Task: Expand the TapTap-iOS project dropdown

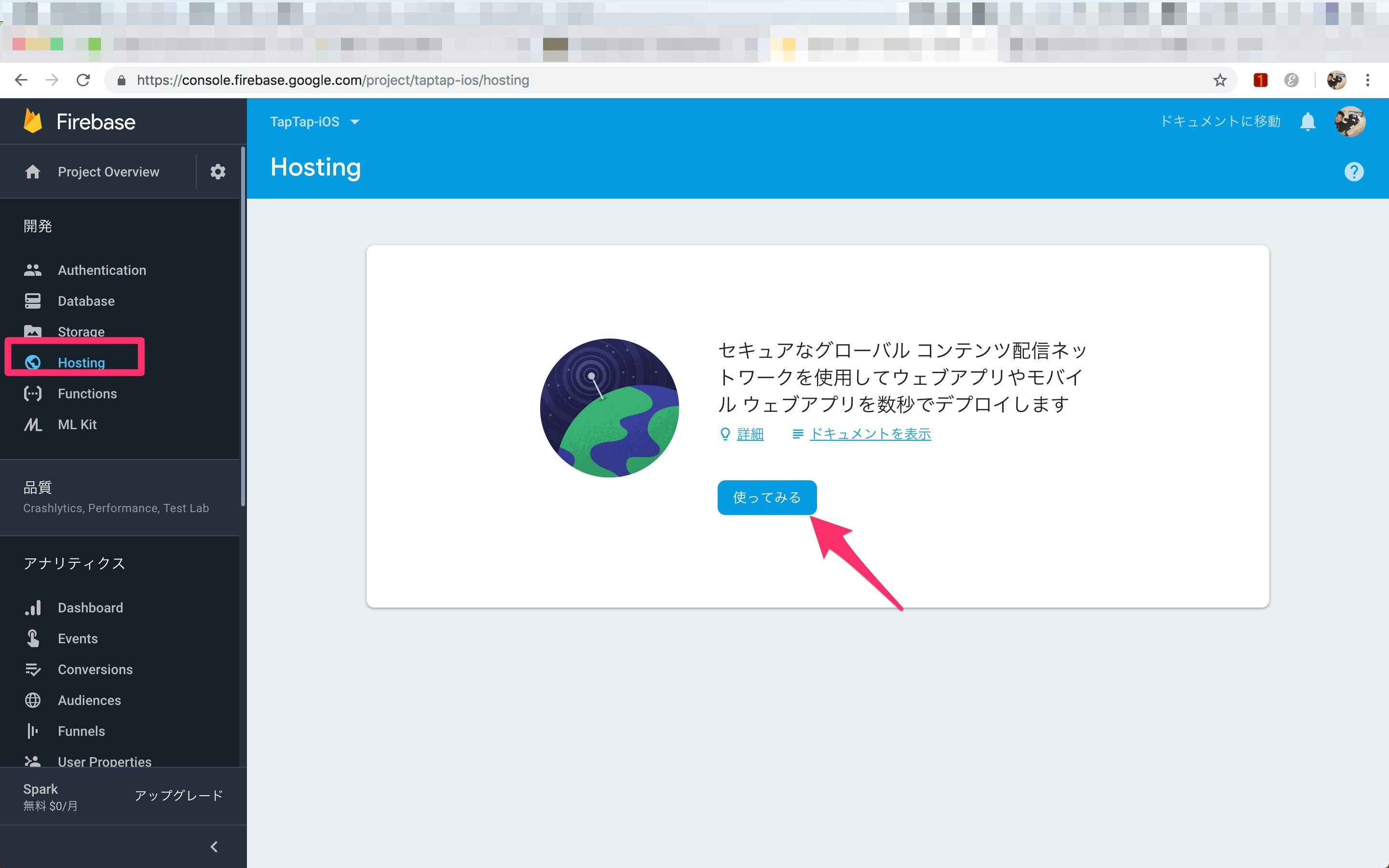Action: click(314, 122)
